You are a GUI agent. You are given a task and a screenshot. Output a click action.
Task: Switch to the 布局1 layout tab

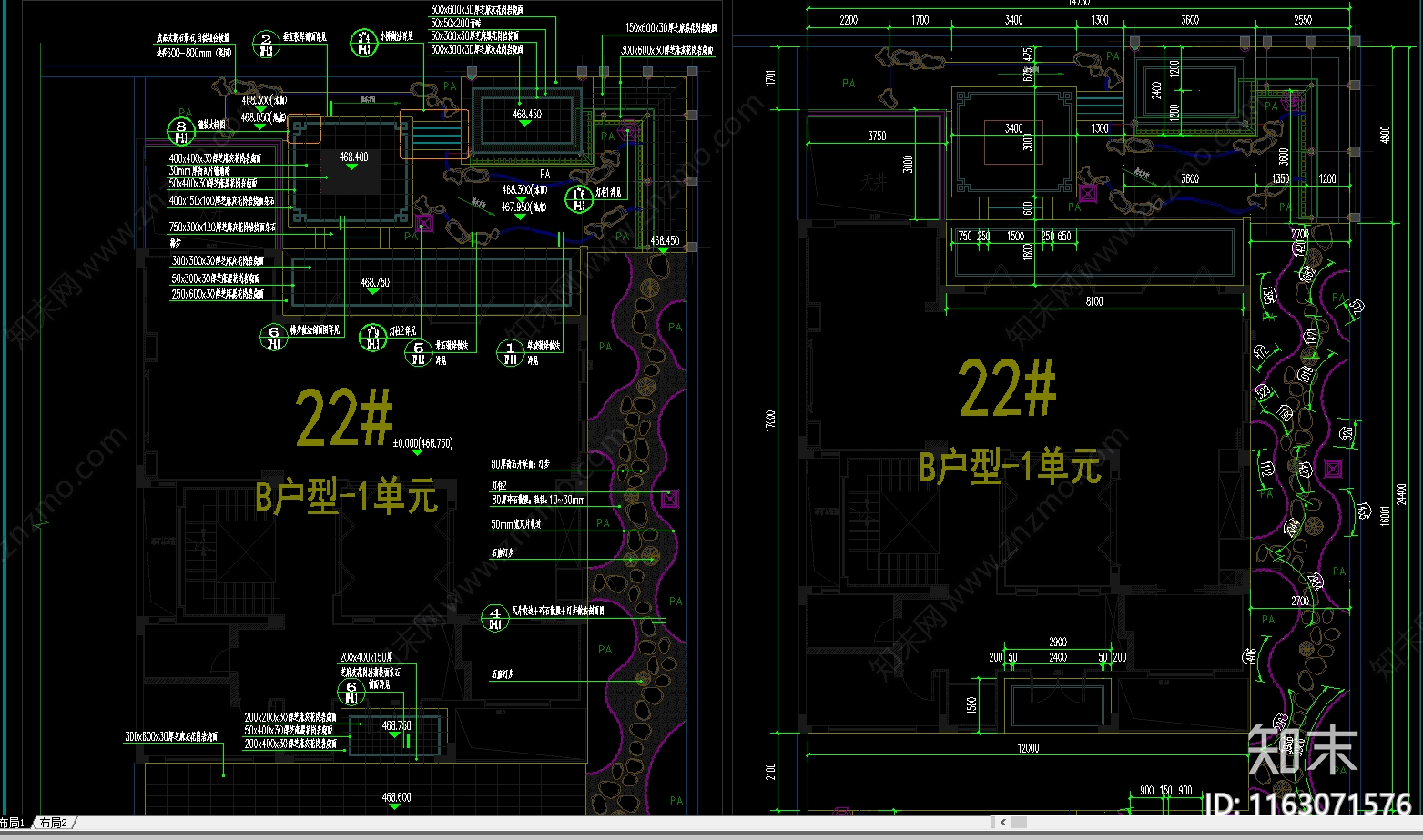[x=13, y=823]
